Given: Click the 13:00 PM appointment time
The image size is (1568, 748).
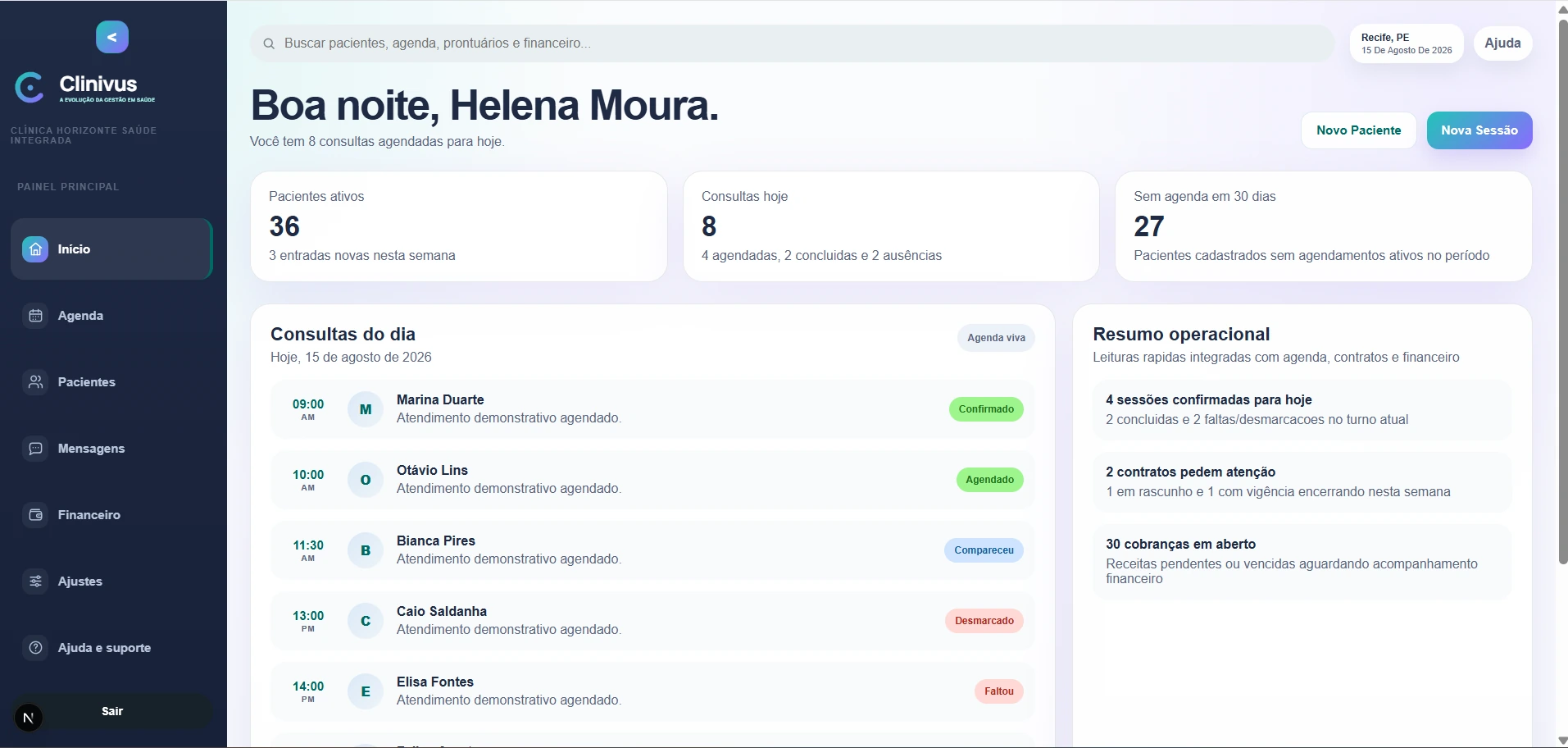Looking at the screenshot, I should 308,621.
